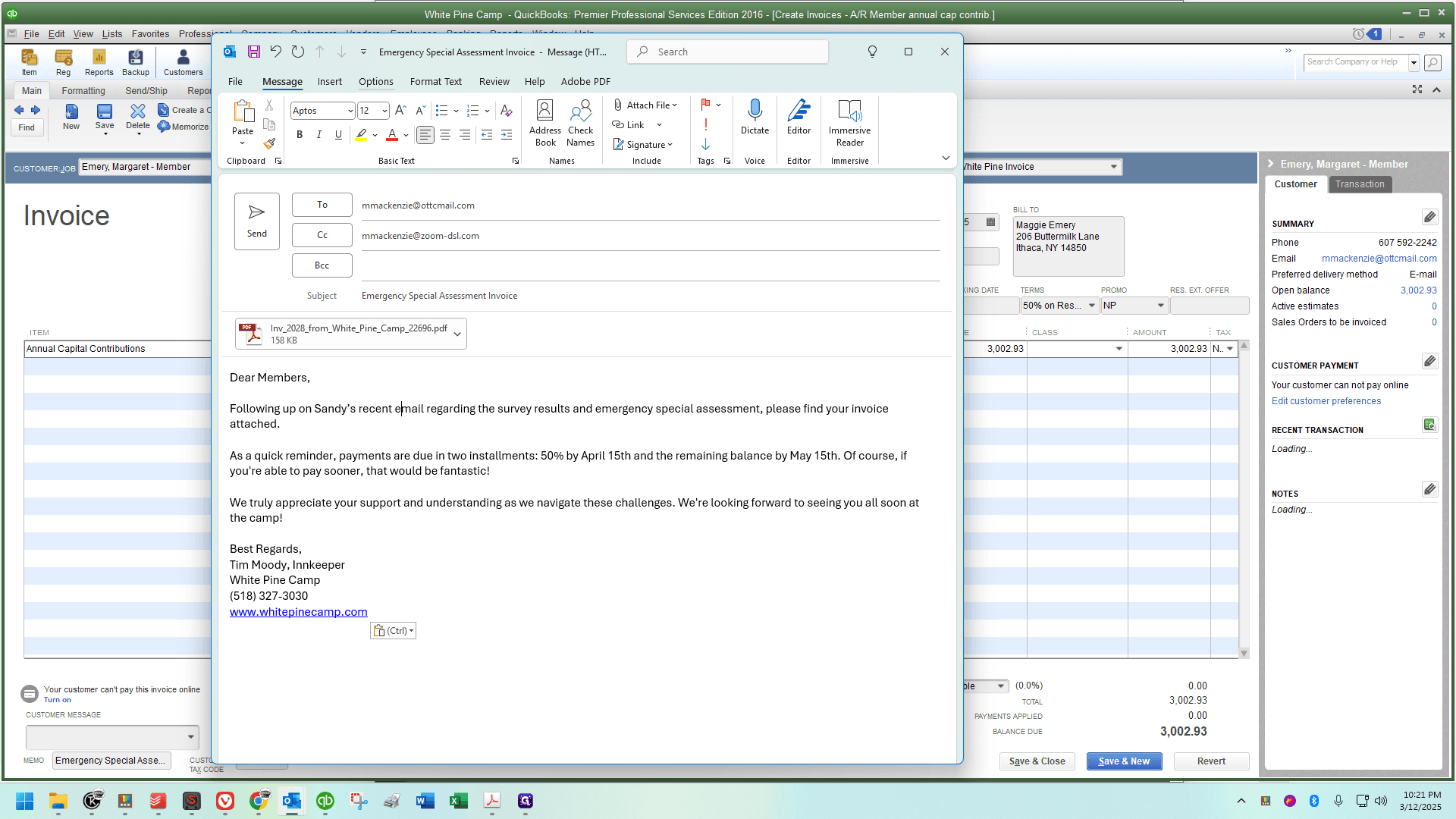The image size is (1456, 819).
Task: Open the Format Text tab
Action: [x=435, y=81]
